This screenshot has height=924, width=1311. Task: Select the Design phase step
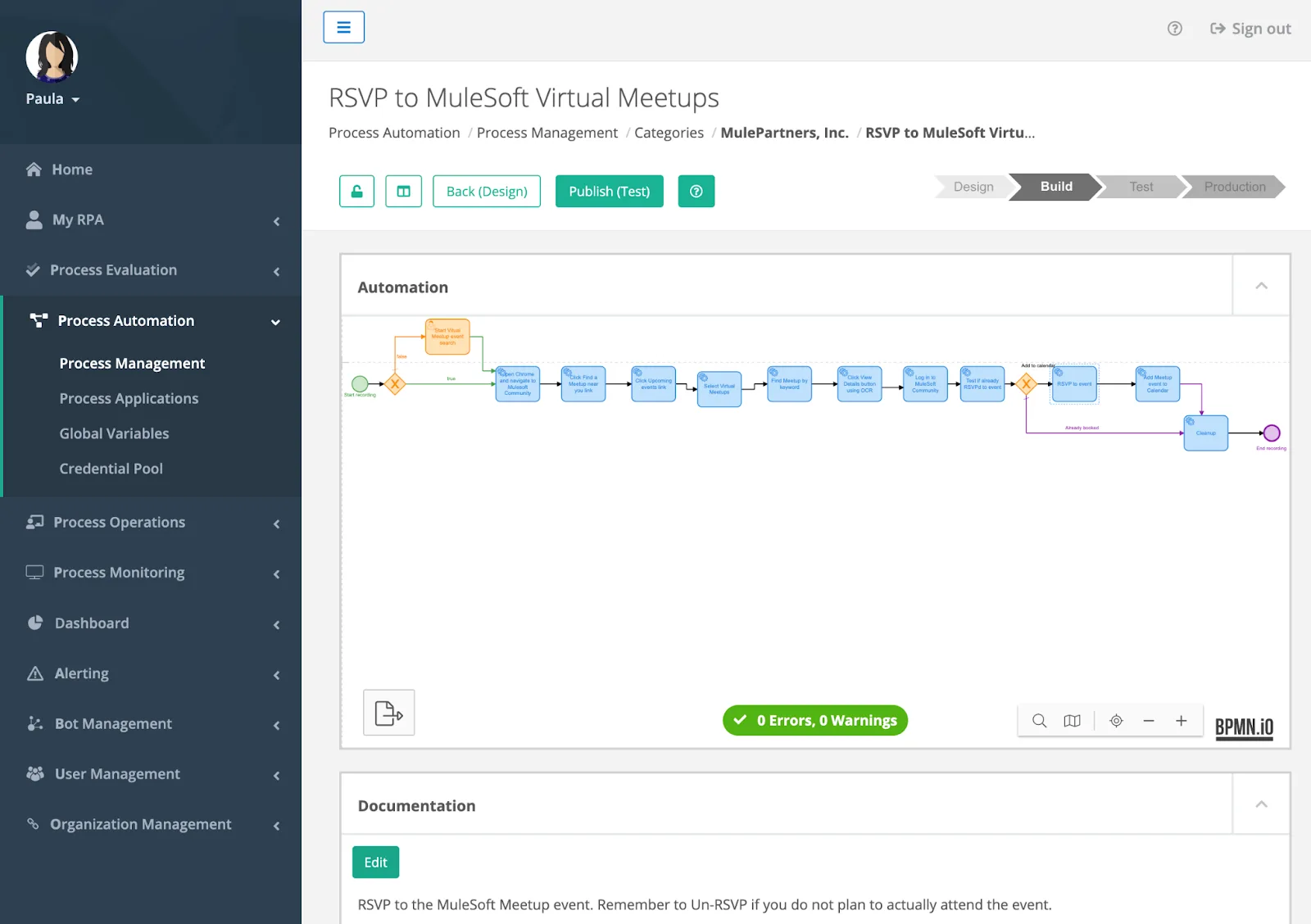pyautogui.click(x=973, y=187)
